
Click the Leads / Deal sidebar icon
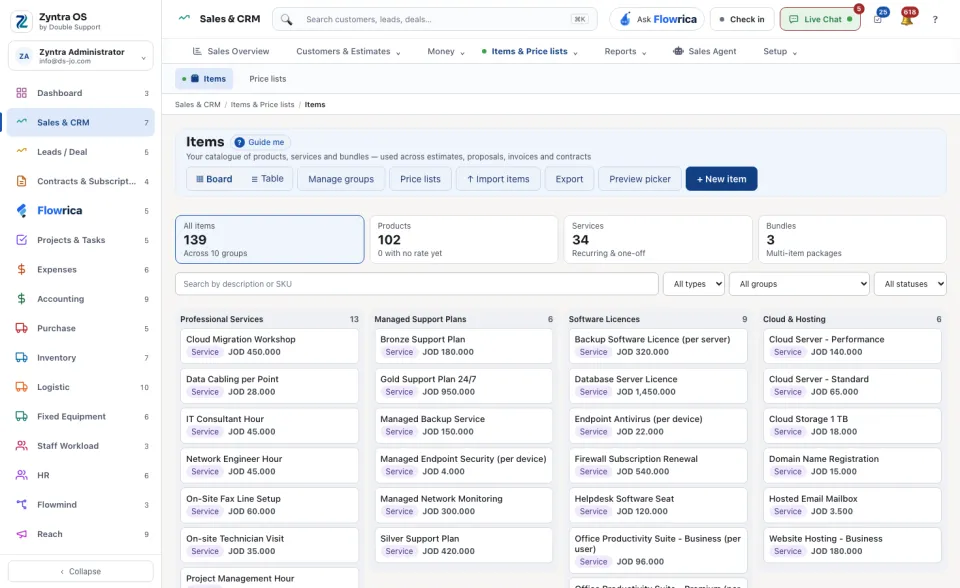[21, 151]
